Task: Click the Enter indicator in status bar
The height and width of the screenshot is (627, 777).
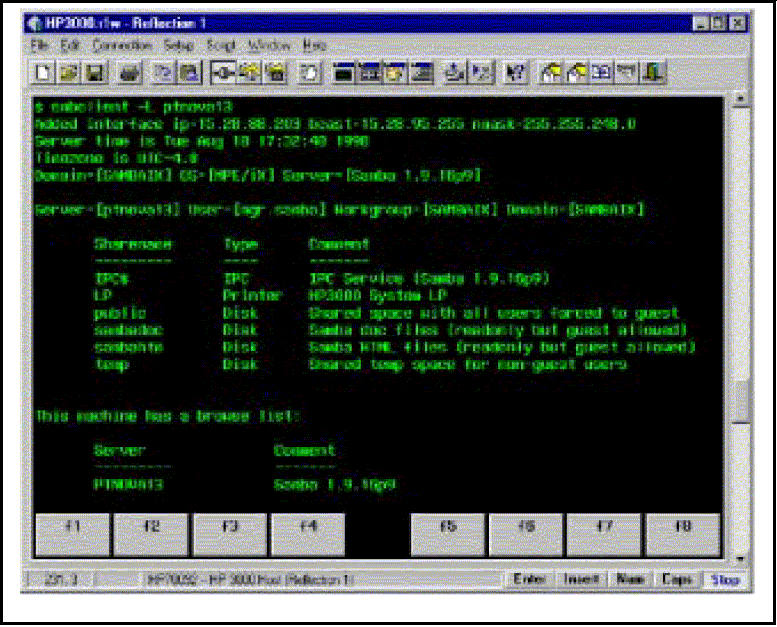Action: (x=530, y=579)
